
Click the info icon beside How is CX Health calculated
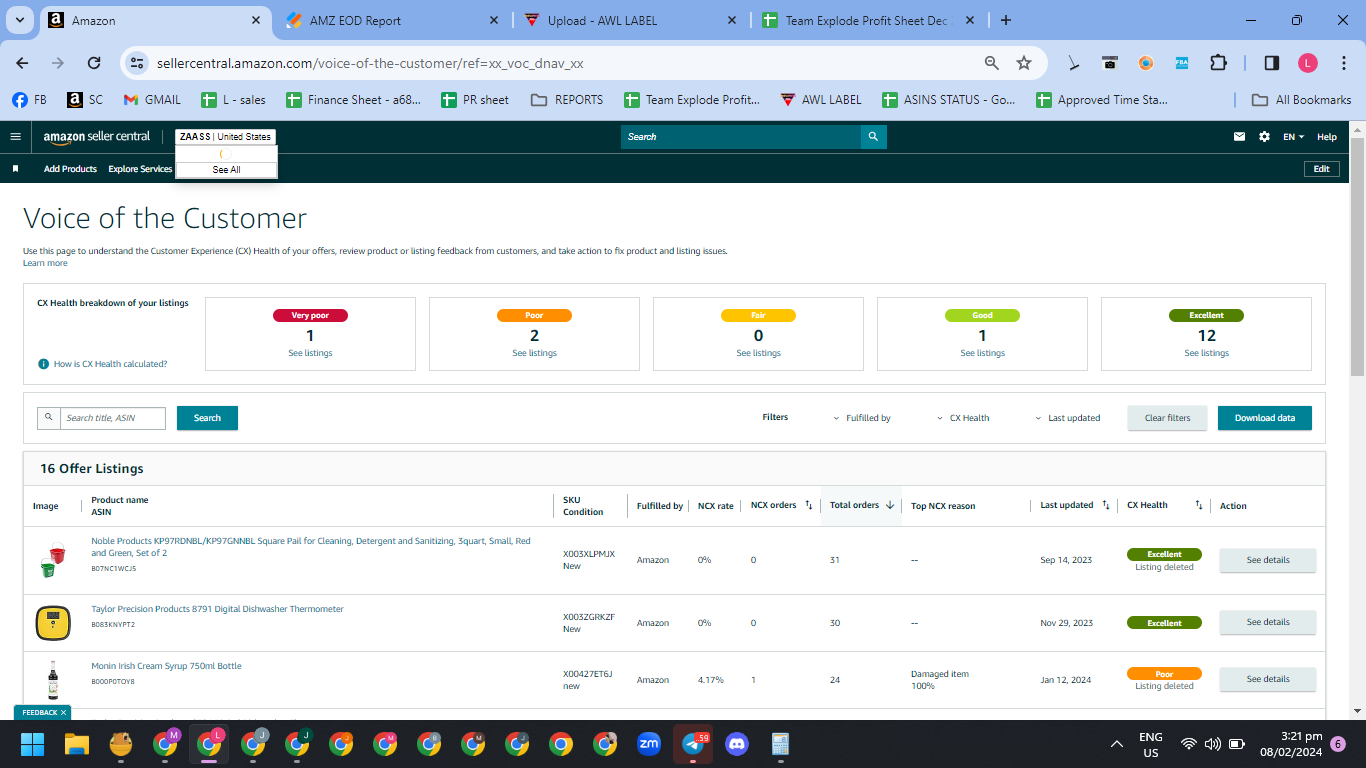[x=43, y=364]
